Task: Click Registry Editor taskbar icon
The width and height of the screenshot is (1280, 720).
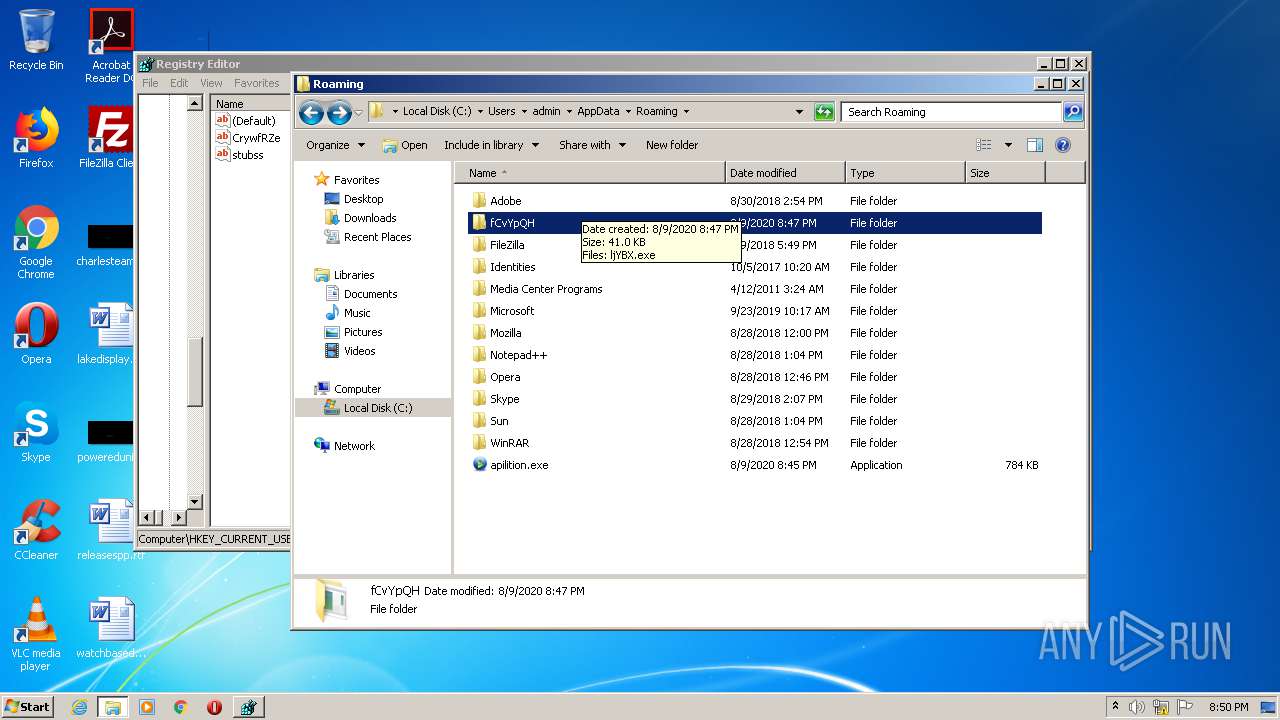Action: pos(248,707)
